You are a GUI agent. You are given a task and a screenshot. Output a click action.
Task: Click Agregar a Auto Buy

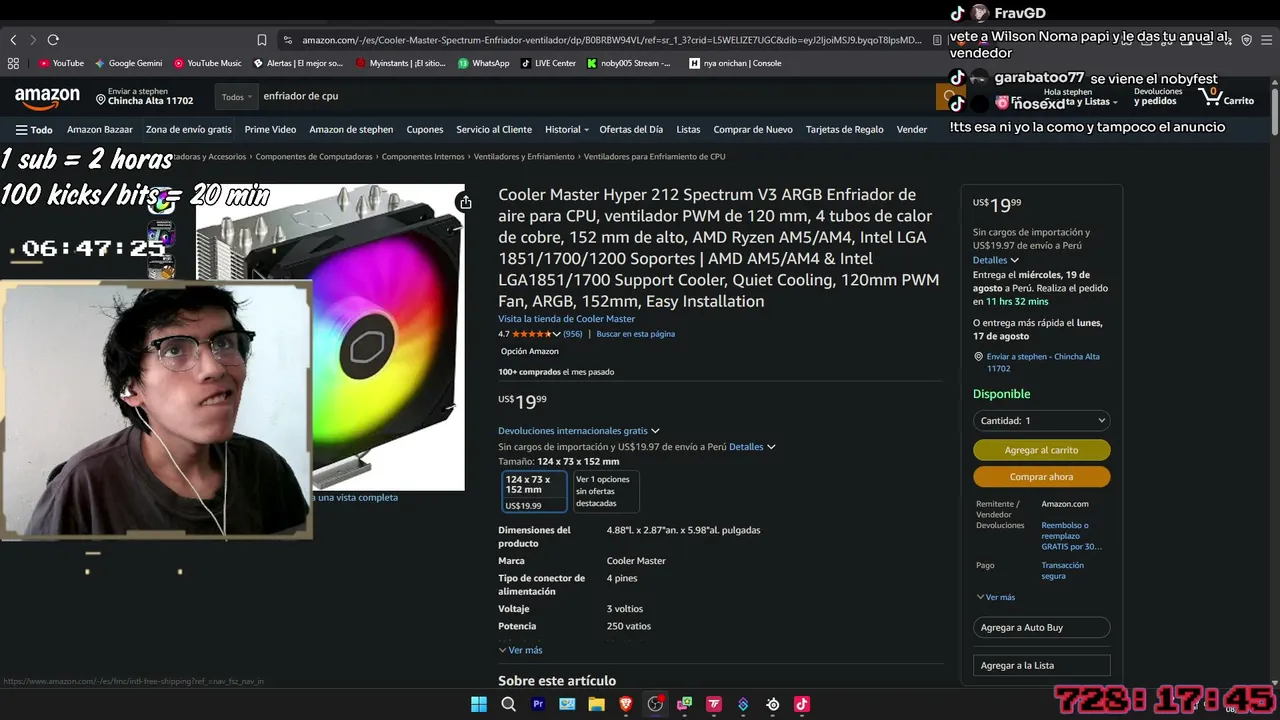click(1041, 628)
